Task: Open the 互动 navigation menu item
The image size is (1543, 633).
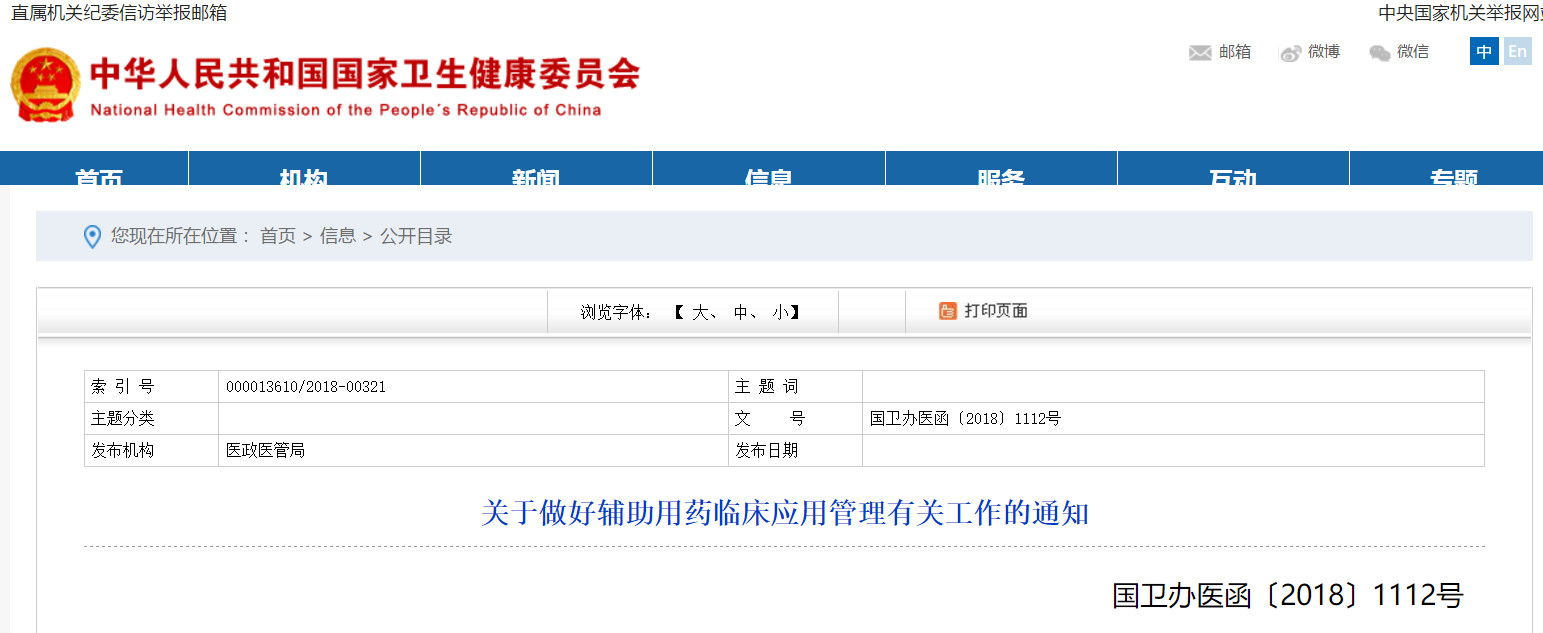Action: click(1233, 174)
